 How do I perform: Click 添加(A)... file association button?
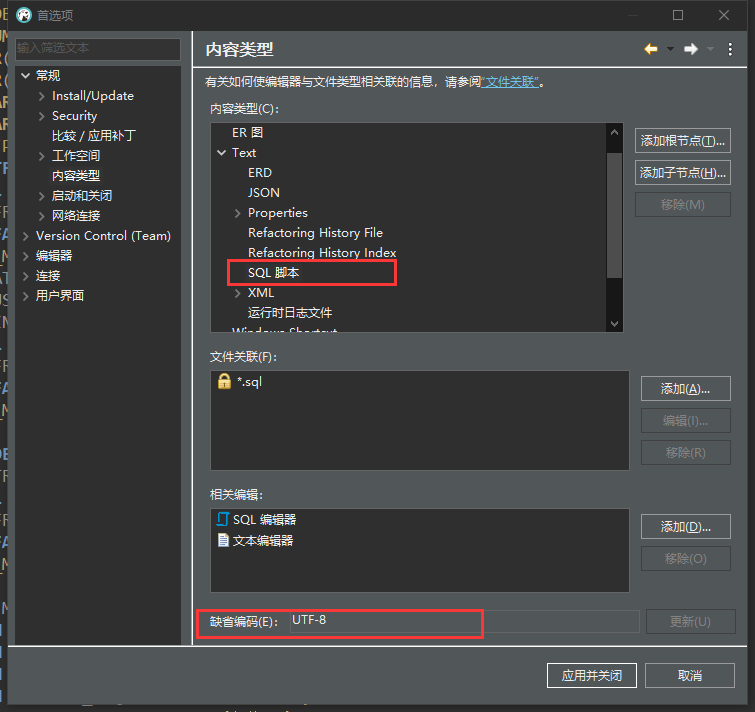686,389
